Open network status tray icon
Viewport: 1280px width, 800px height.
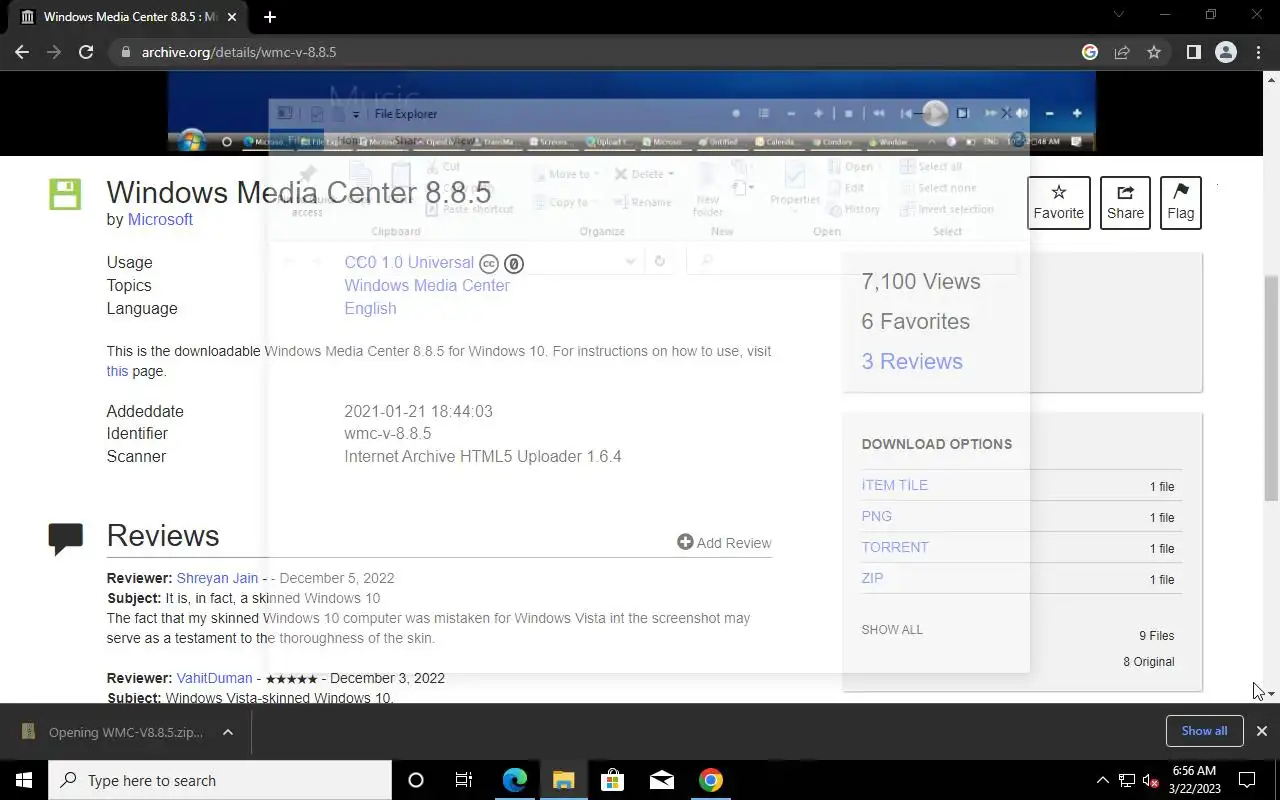click(1127, 780)
